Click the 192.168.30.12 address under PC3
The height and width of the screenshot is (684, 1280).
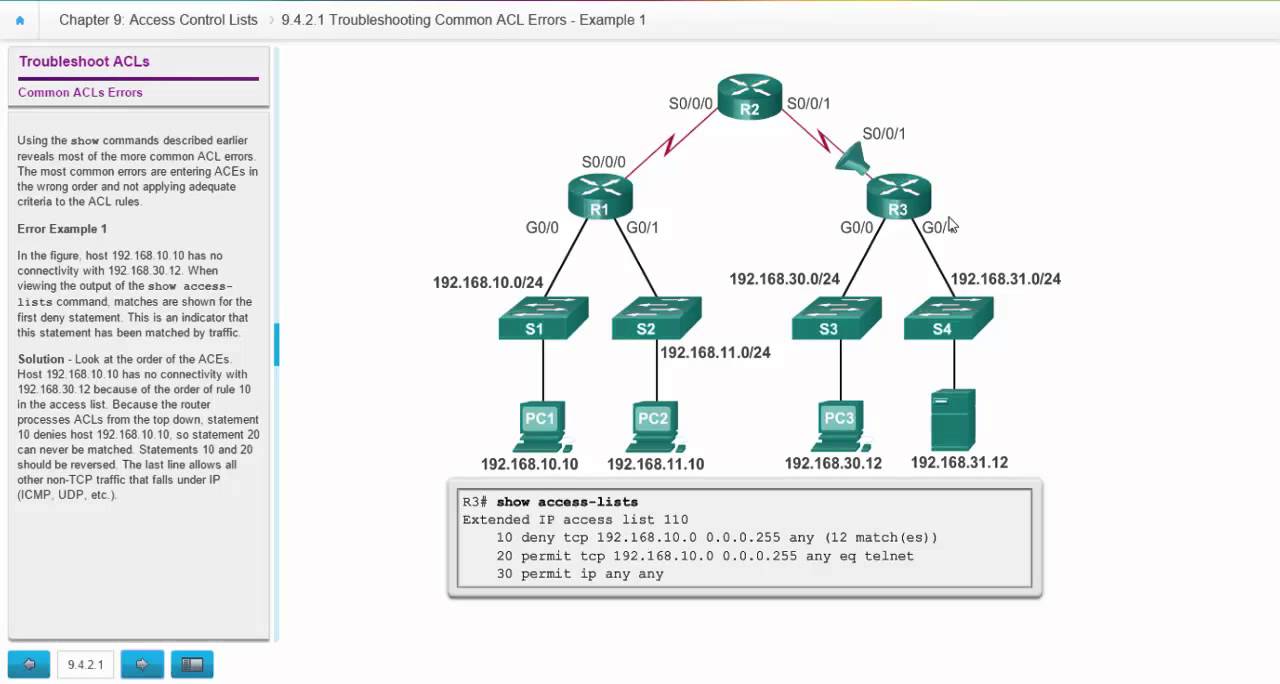tap(833, 463)
